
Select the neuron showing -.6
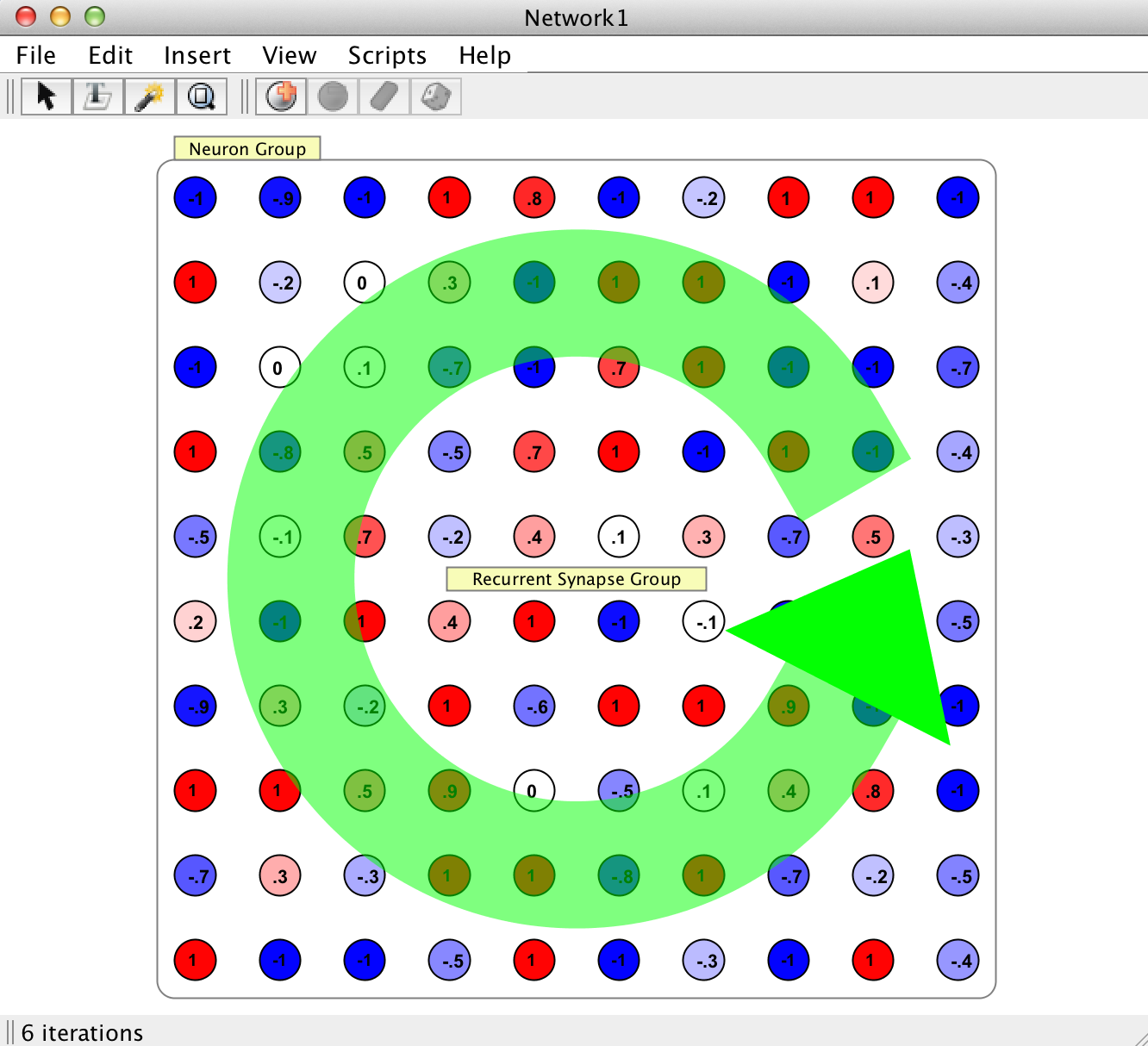(534, 707)
